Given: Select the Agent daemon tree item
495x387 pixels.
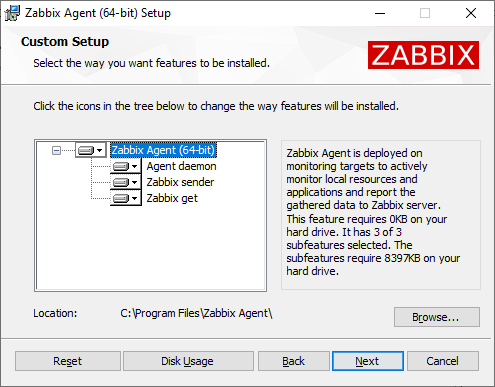Looking at the screenshot, I should (181, 166).
